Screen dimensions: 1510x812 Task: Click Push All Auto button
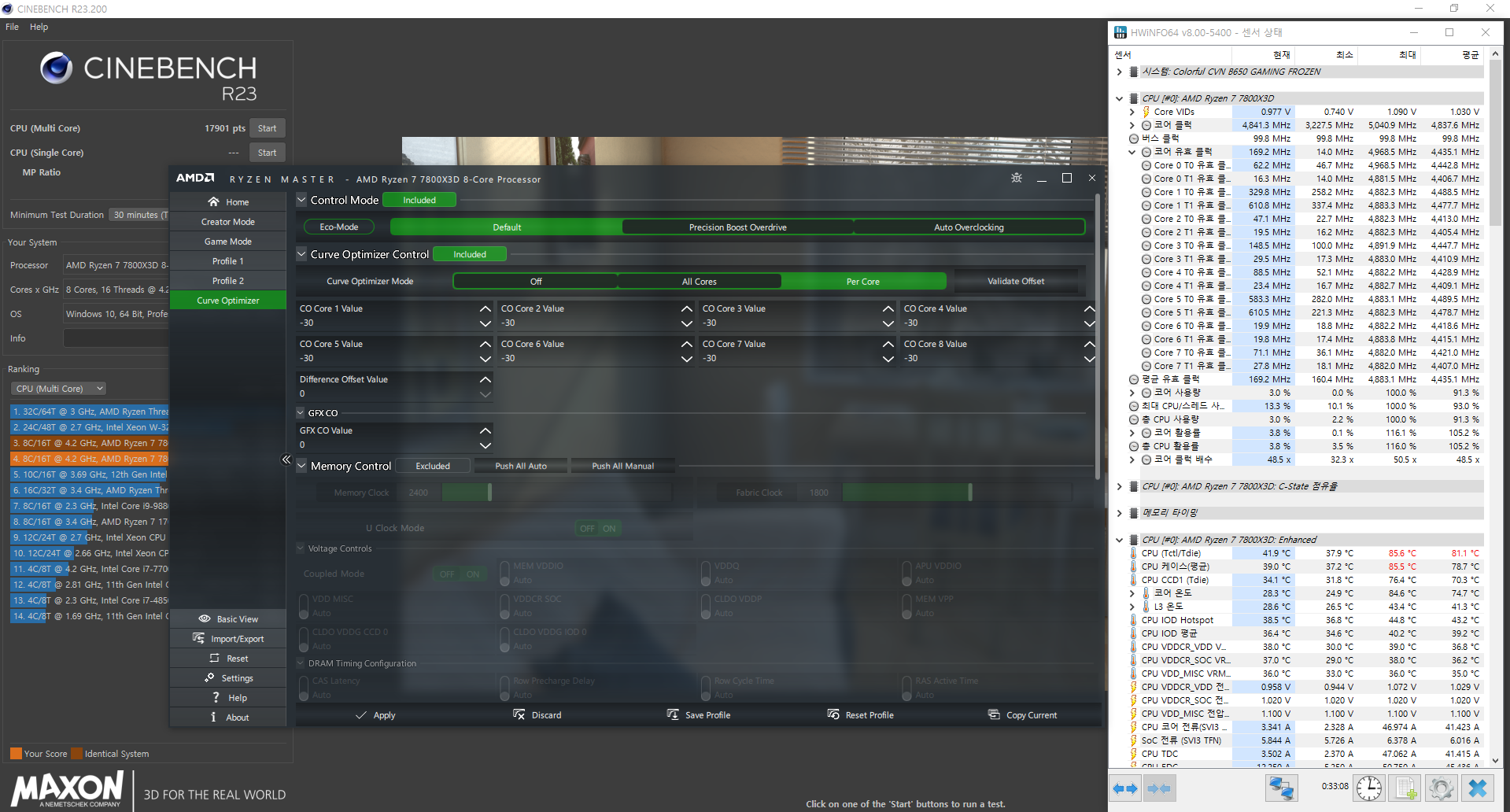coord(521,466)
